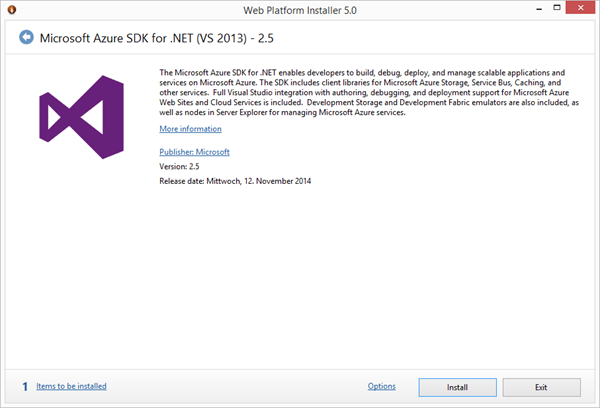Open the Options link
Screen dimensions: 600x408
[x=382, y=386]
